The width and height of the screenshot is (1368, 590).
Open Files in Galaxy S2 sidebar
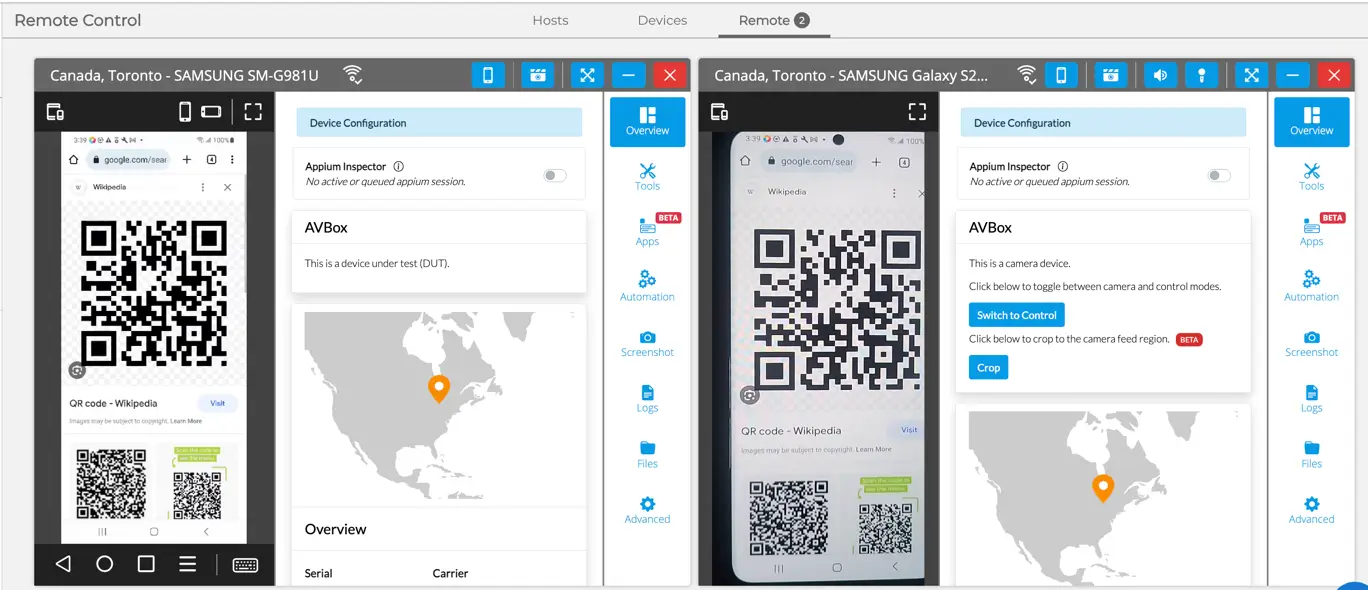point(1312,454)
